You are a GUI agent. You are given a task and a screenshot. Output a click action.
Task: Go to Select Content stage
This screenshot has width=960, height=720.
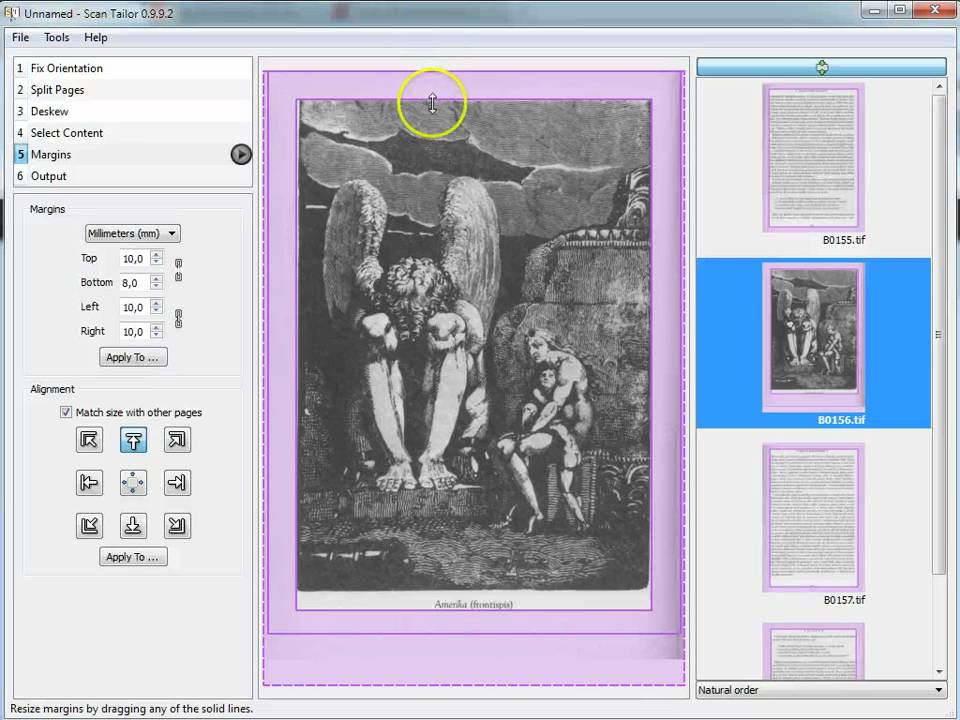click(x=133, y=133)
